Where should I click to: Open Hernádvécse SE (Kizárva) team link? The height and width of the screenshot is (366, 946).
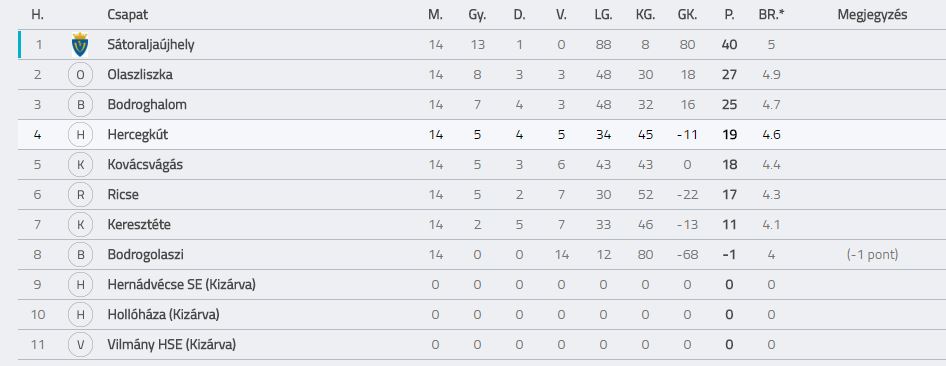(x=182, y=285)
